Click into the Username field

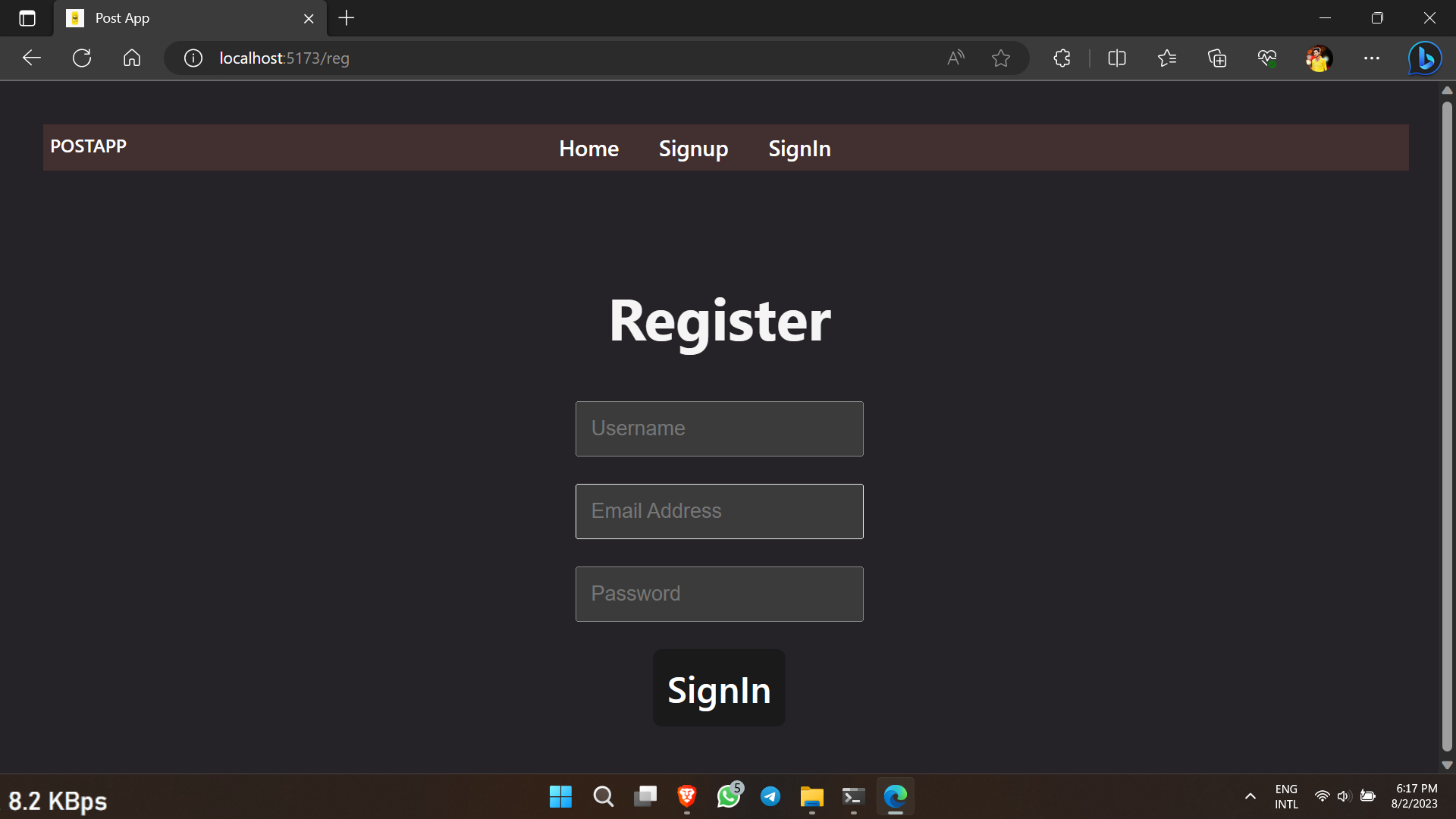(719, 428)
